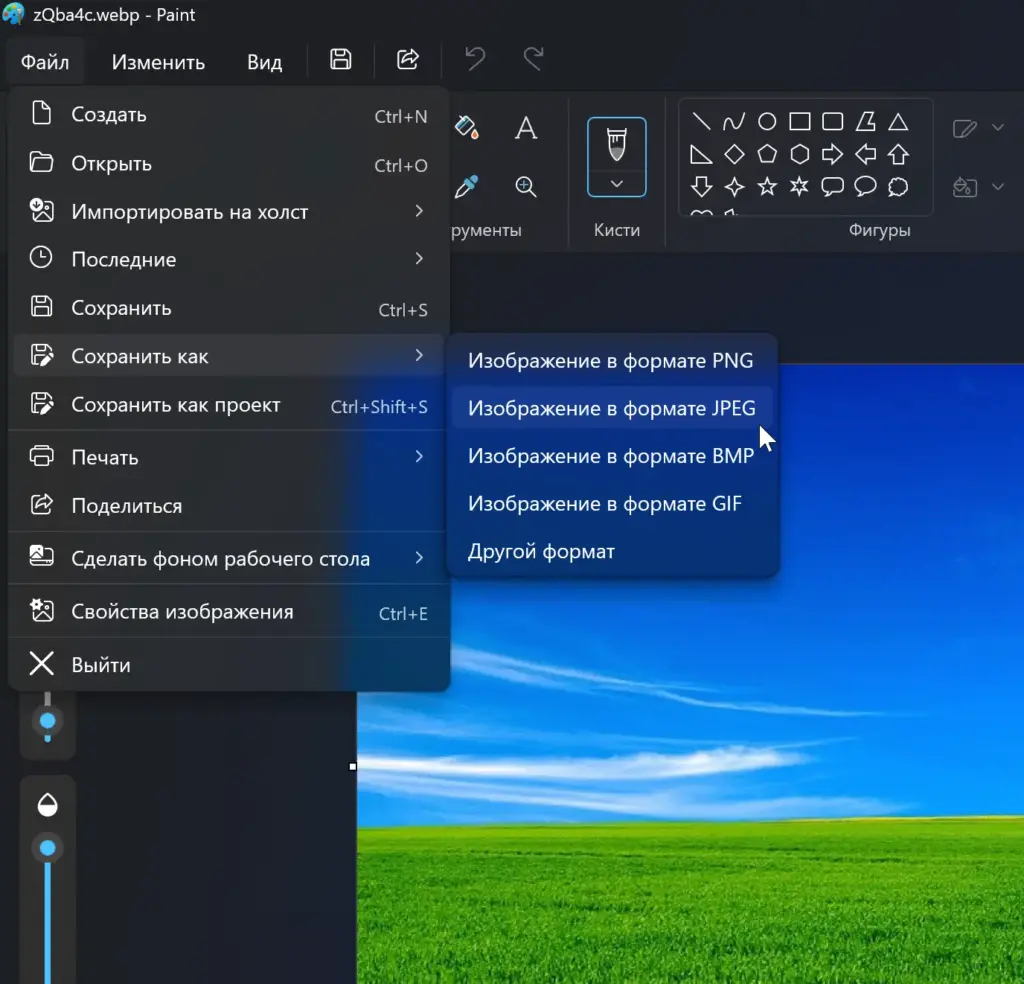
Task: Click Сохранить как проект entry
Action: pyautogui.click(x=229, y=405)
